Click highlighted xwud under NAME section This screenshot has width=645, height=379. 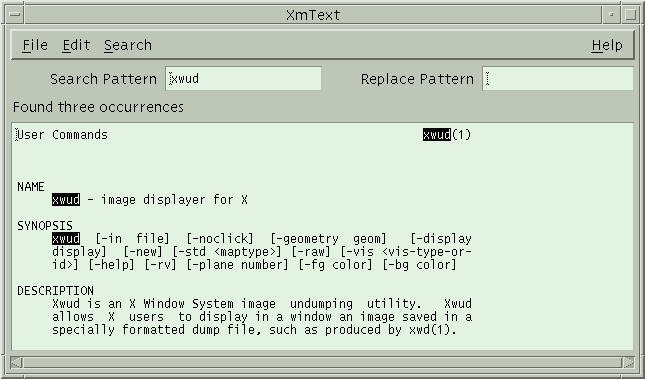(x=66, y=200)
